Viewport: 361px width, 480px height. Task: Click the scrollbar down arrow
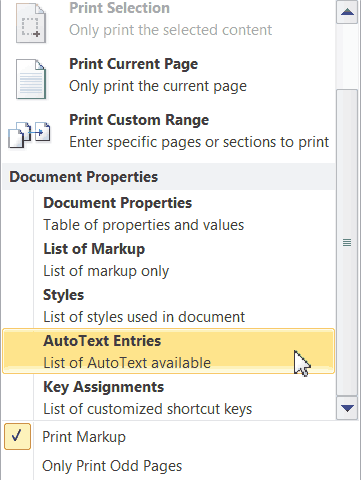pos(347,407)
